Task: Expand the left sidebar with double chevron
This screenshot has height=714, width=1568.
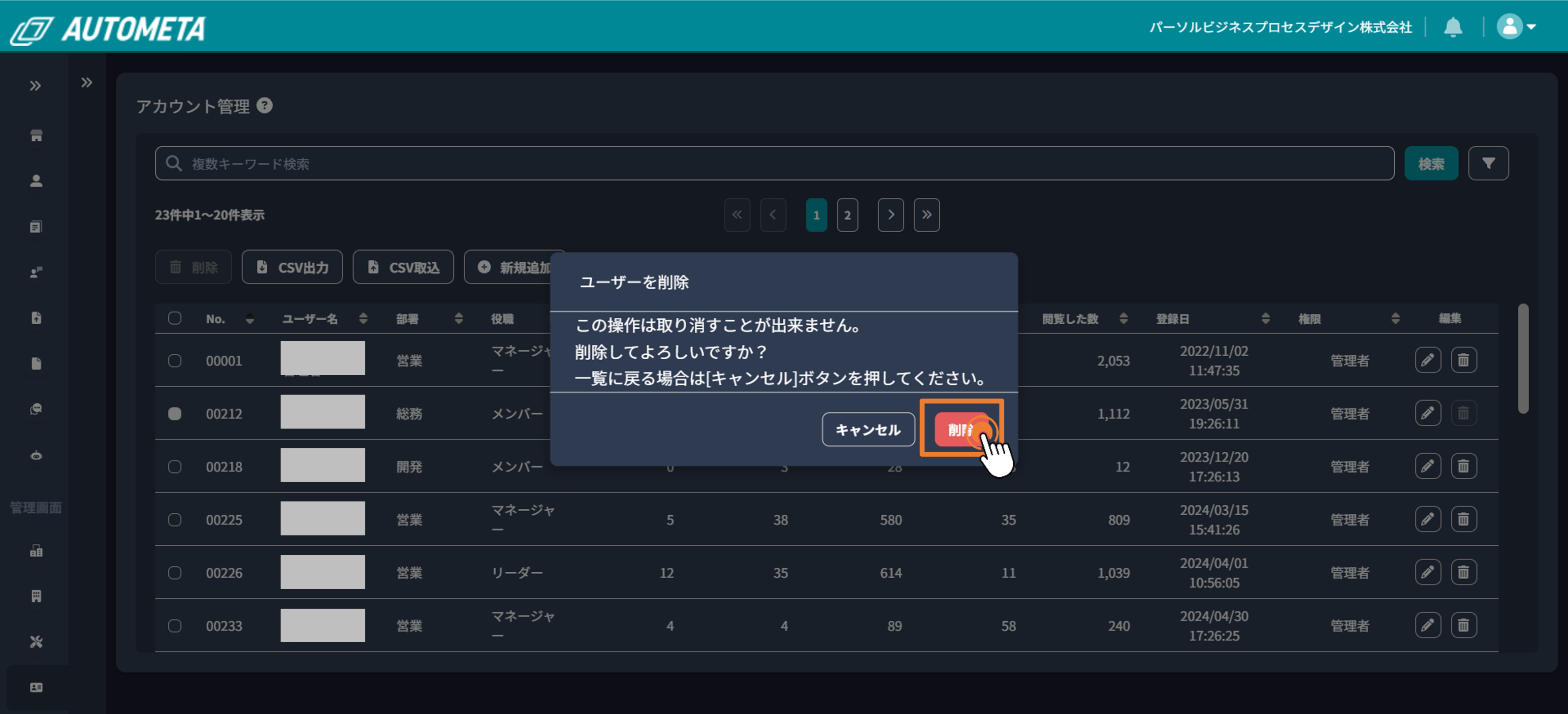Action: point(35,86)
